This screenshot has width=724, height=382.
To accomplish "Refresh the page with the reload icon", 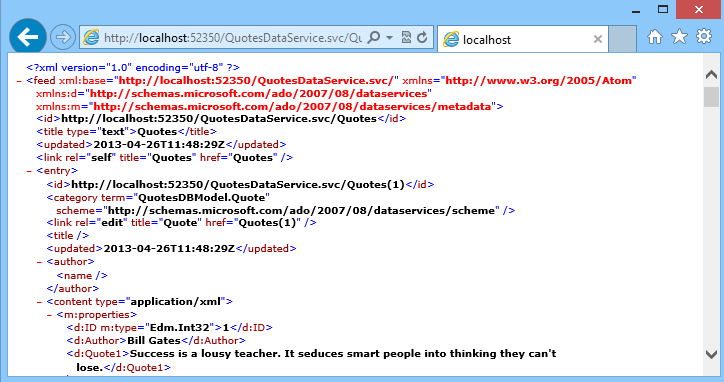I will (x=422, y=37).
